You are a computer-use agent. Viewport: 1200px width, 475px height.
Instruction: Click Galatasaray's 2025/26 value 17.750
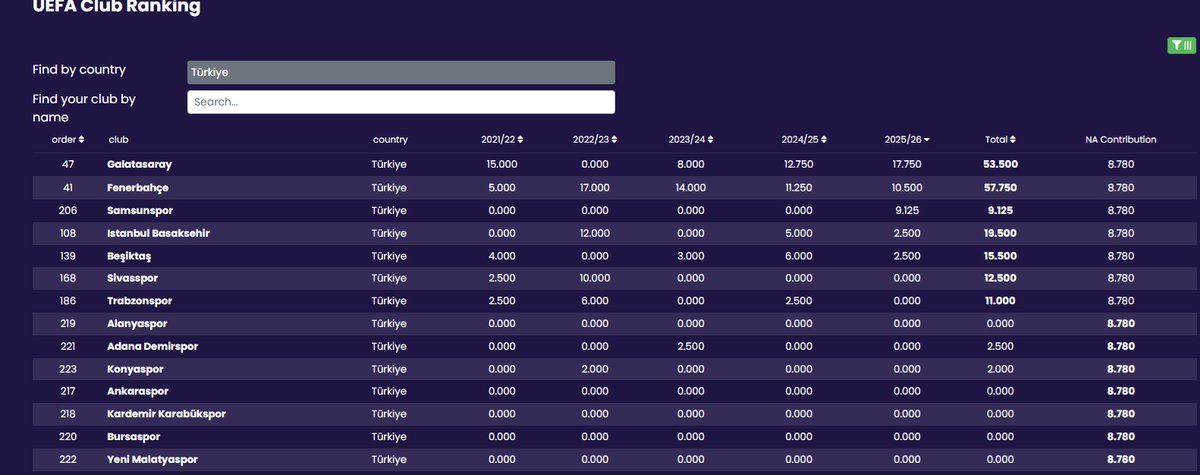908,165
